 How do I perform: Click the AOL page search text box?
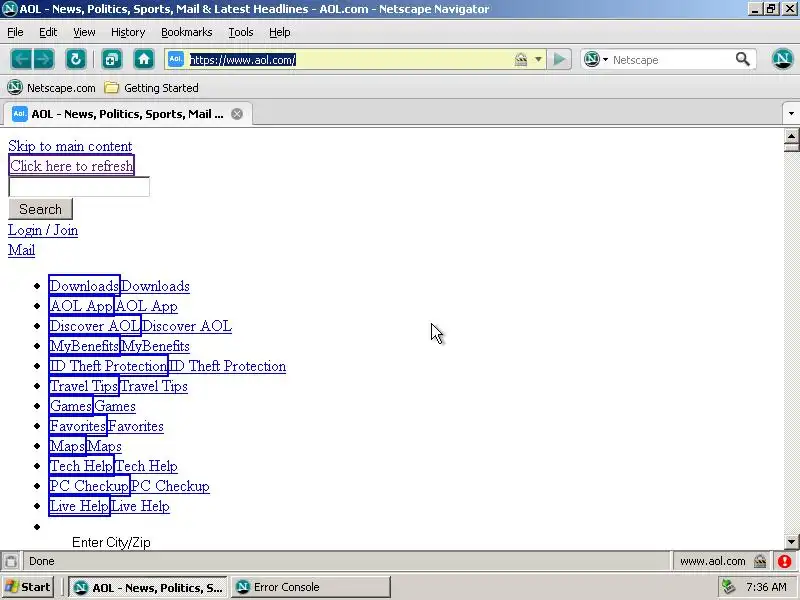coord(79,187)
